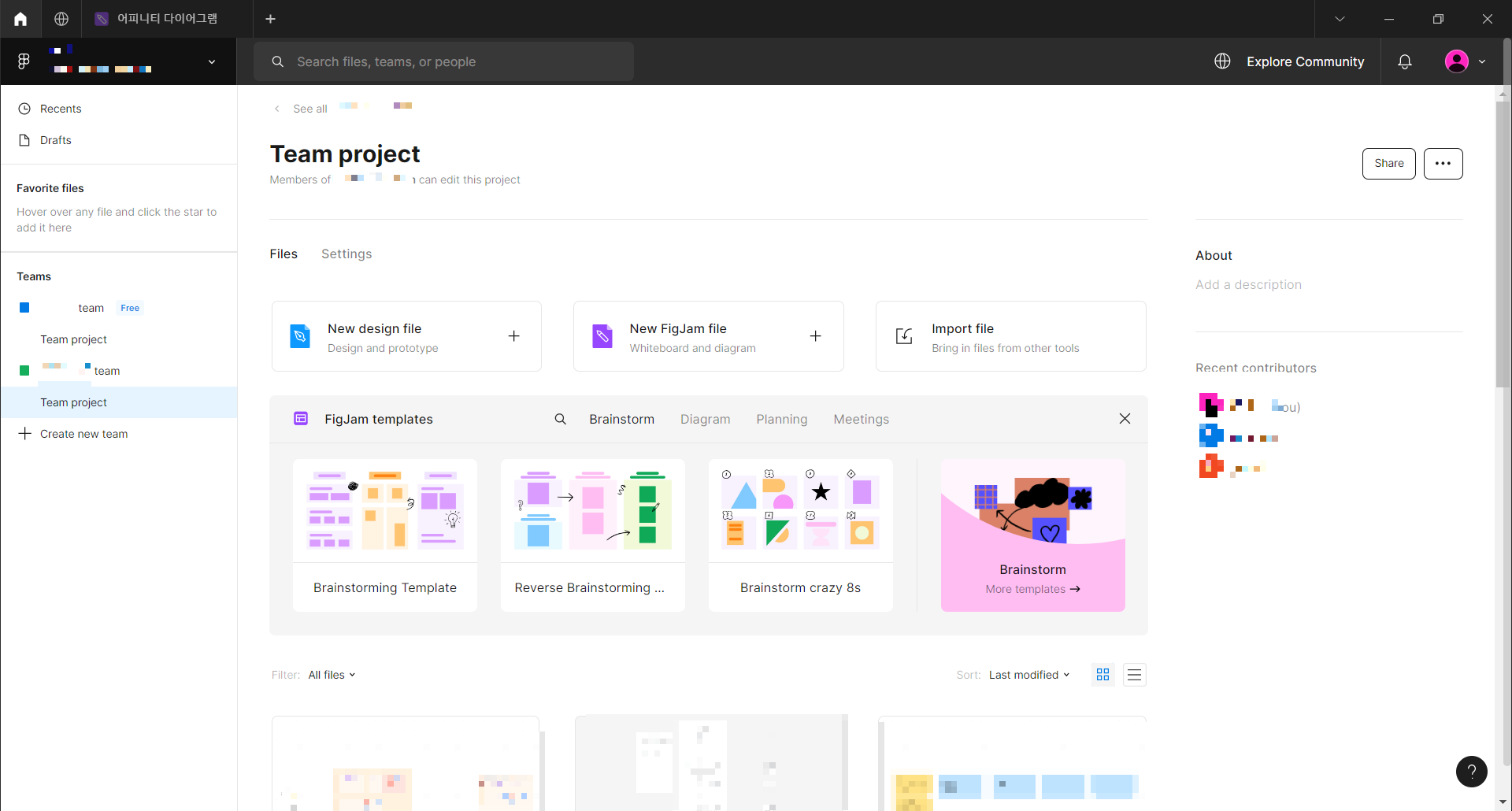Expand the workspace switcher chevron
The width and height of the screenshot is (1512, 811).
pyautogui.click(x=211, y=61)
